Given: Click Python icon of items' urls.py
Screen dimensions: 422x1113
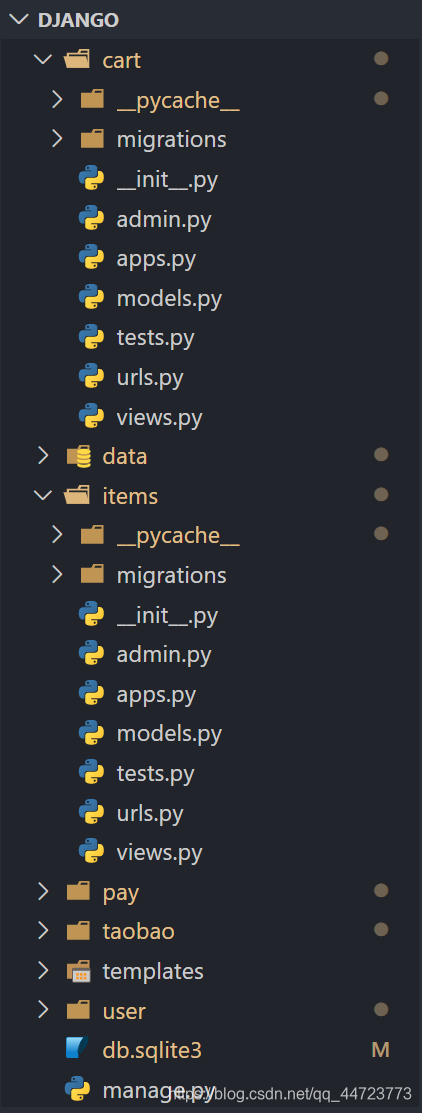Looking at the screenshot, I should coord(92,812).
